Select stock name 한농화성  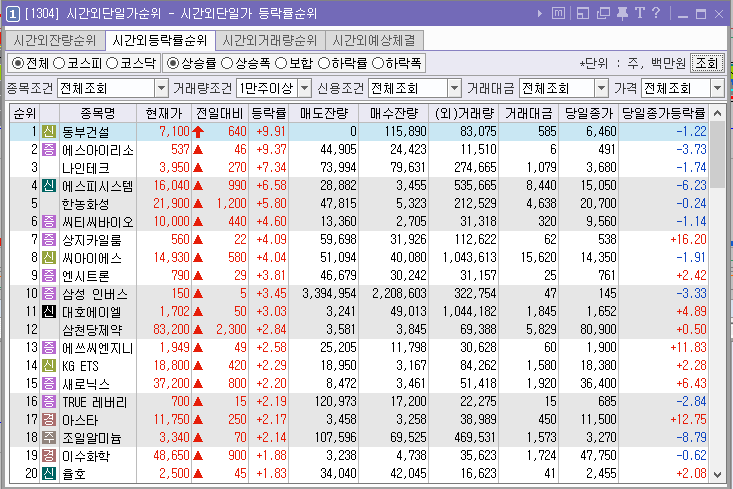point(86,204)
